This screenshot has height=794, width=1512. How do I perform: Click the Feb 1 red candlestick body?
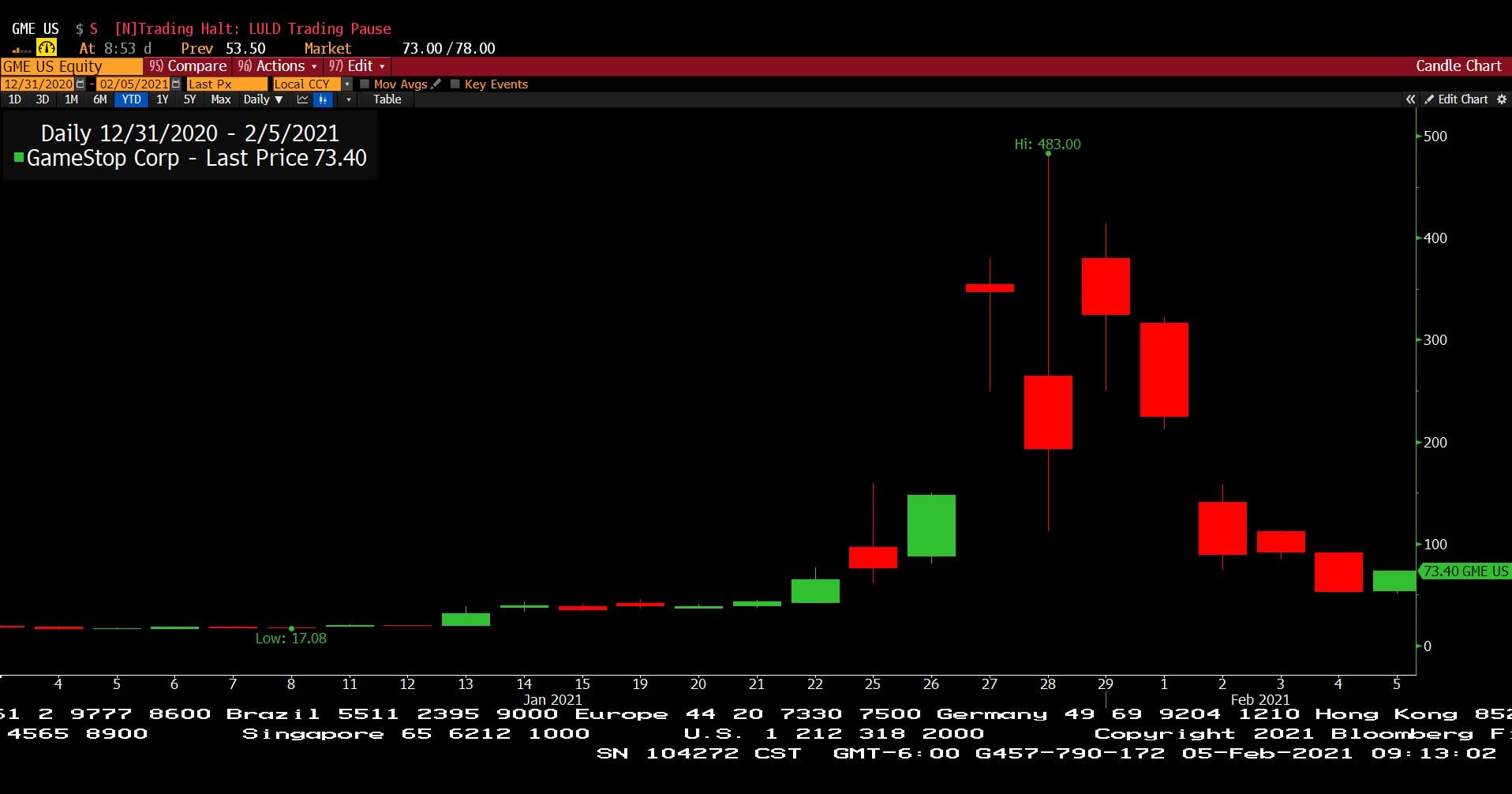click(1164, 369)
